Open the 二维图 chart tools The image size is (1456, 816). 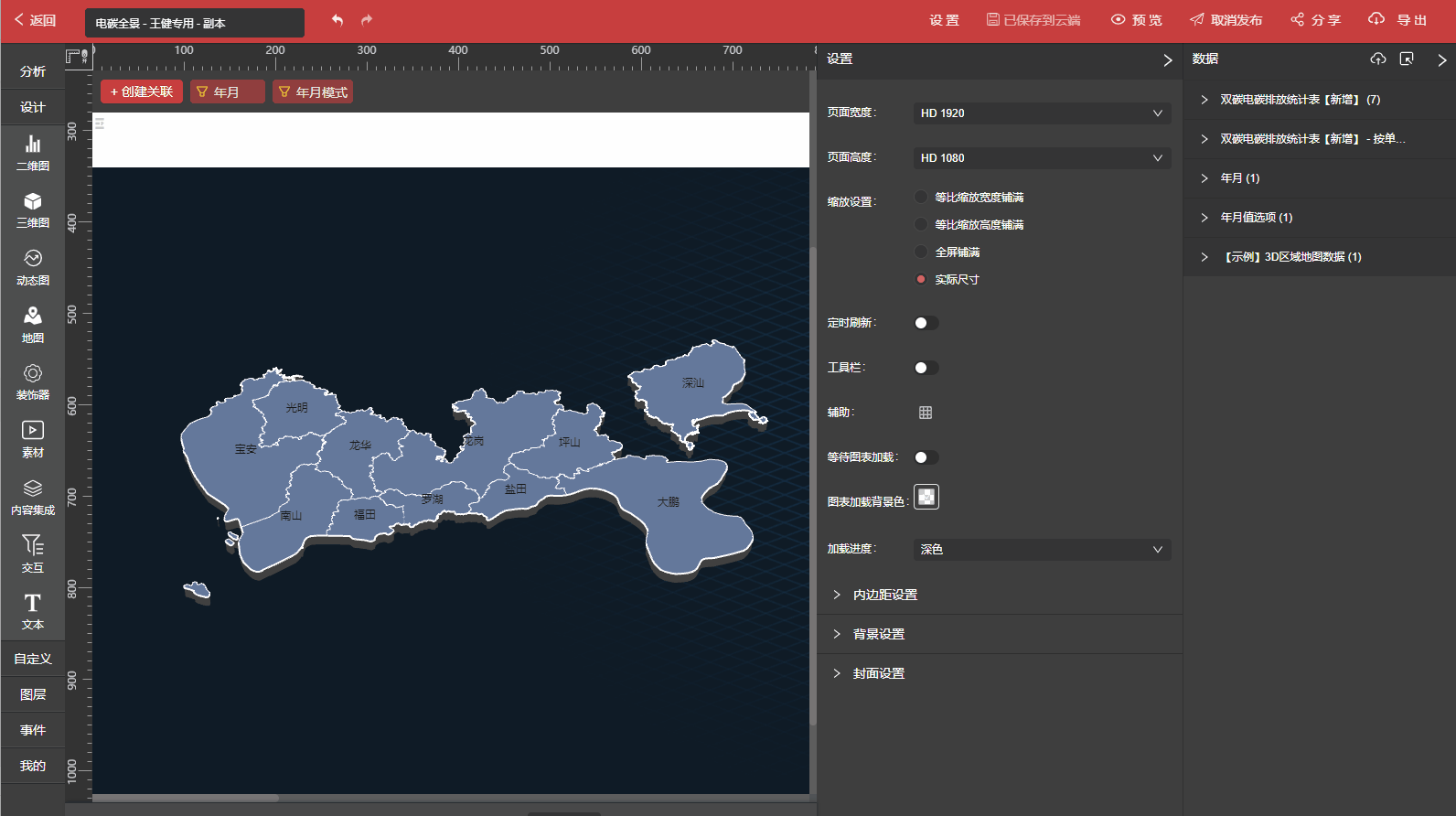[x=33, y=153]
